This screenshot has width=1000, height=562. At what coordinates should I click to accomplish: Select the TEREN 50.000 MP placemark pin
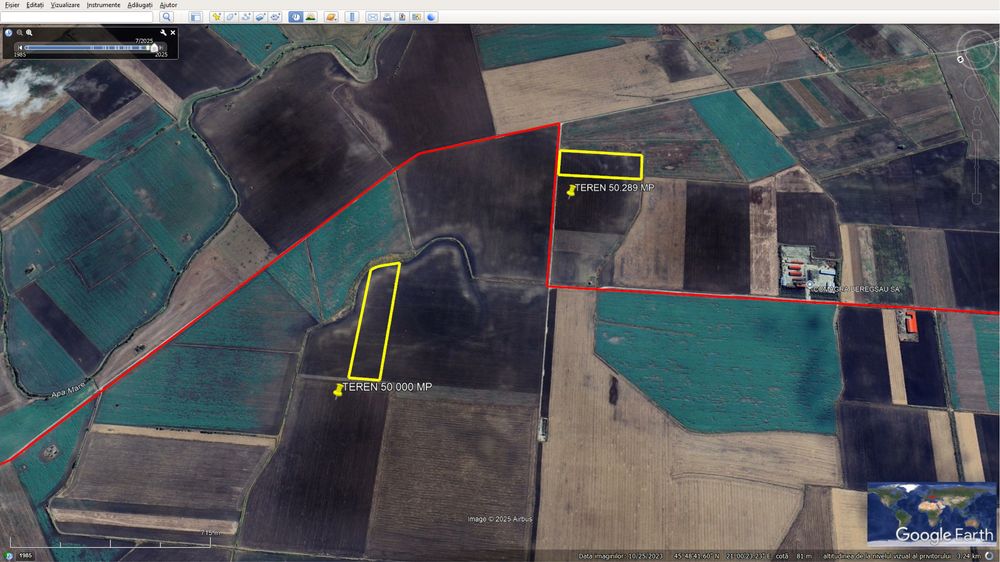338,390
